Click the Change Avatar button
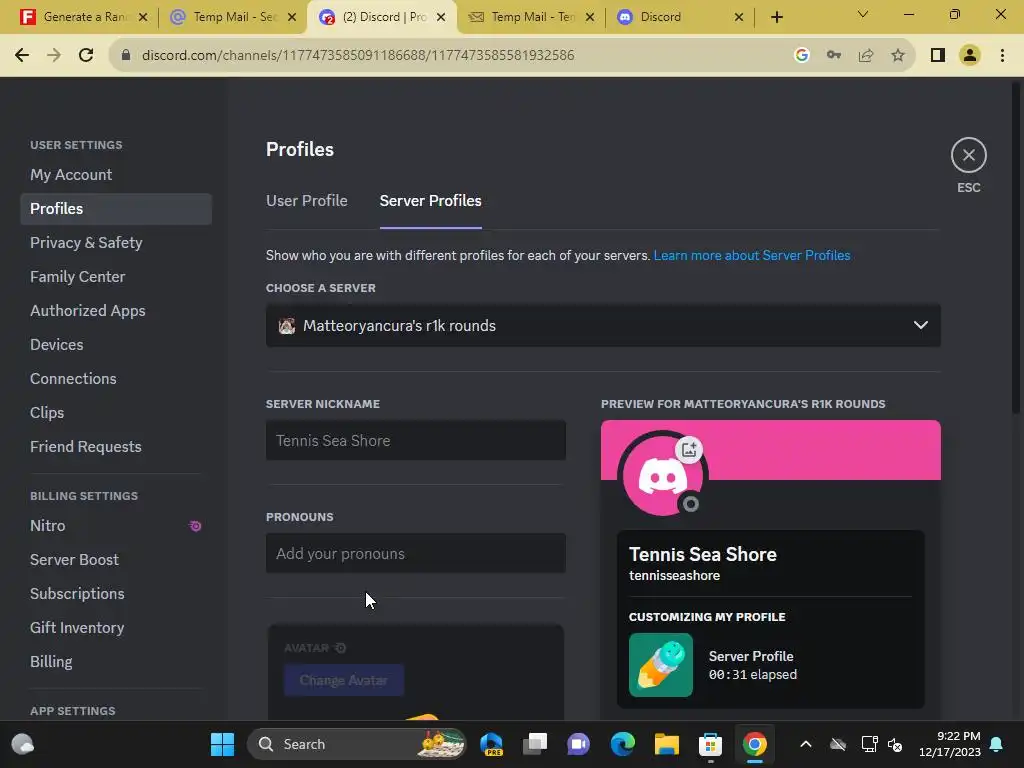This screenshot has width=1024, height=768. 344,680
